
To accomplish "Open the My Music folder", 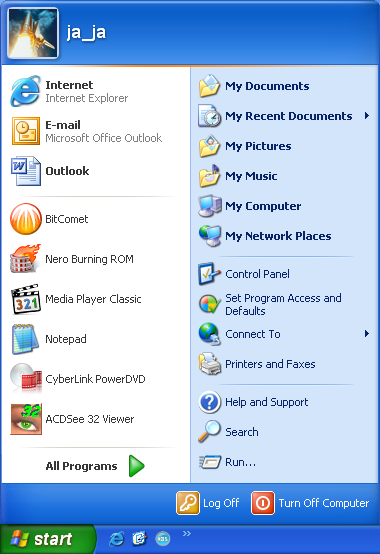I will (284, 176).
